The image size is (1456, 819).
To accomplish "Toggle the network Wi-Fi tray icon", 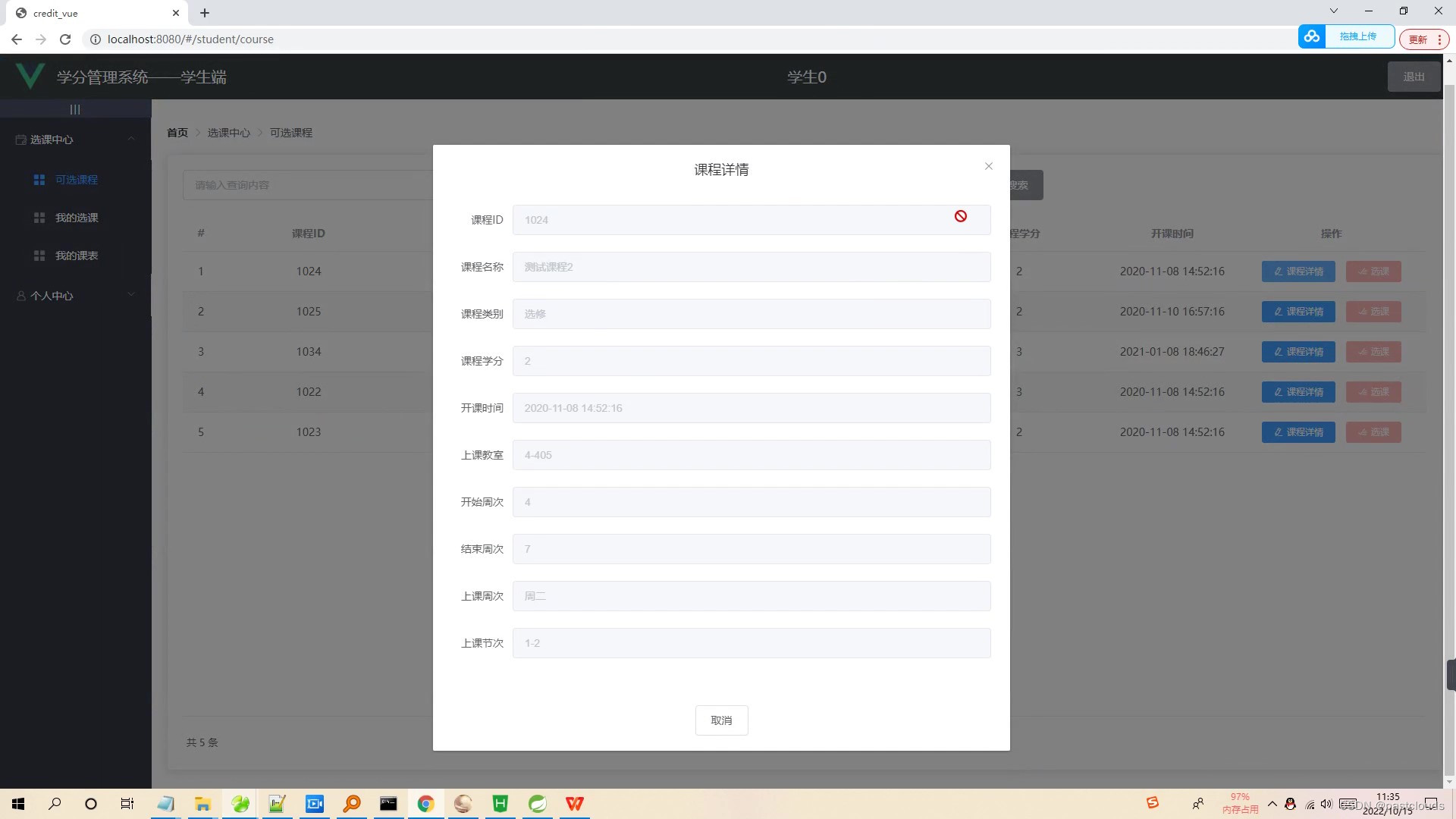I will click(x=1308, y=803).
